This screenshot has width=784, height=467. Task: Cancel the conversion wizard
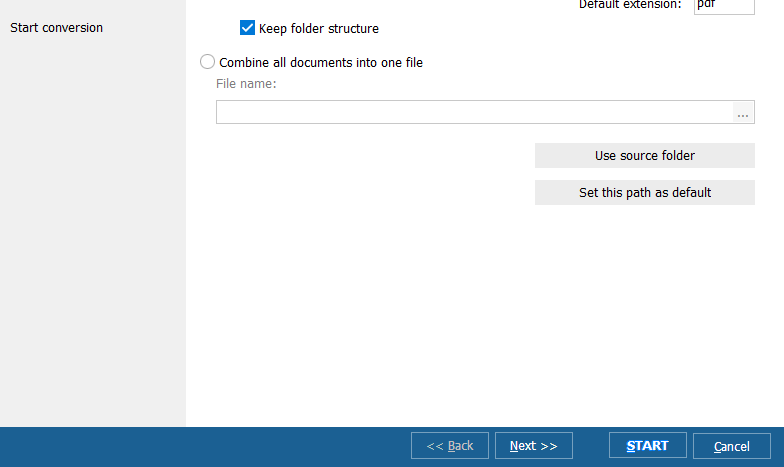tap(731, 446)
